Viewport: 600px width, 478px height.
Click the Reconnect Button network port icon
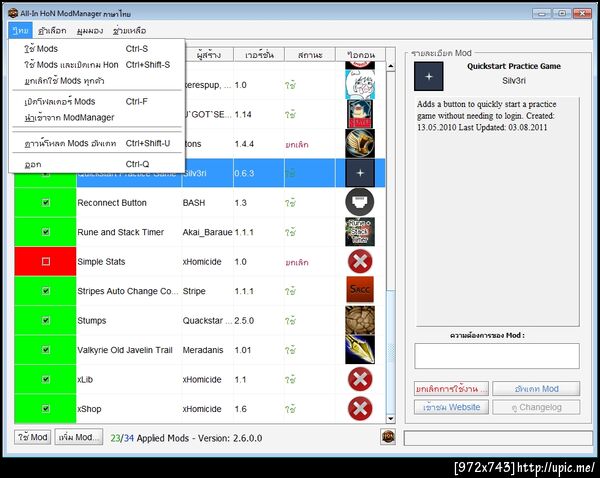coord(360,202)
